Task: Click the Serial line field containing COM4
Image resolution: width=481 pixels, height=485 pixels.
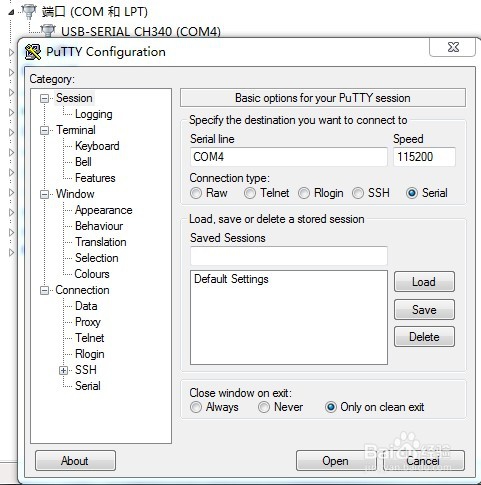Action: [x=289, y=157]
